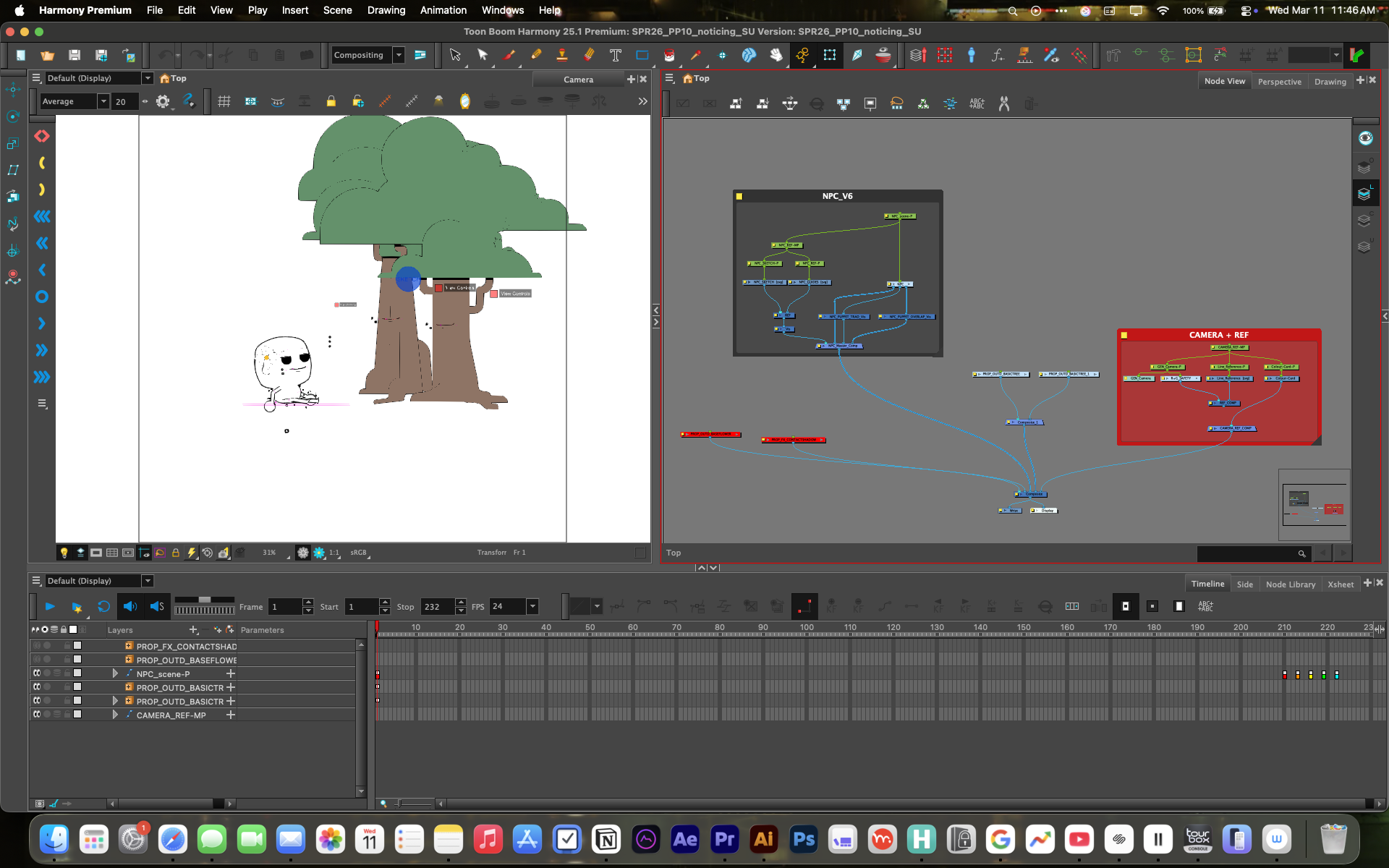Enable the Loop playback button
The width and height of the screenshot is (1389, 868).
click(103, 607)
